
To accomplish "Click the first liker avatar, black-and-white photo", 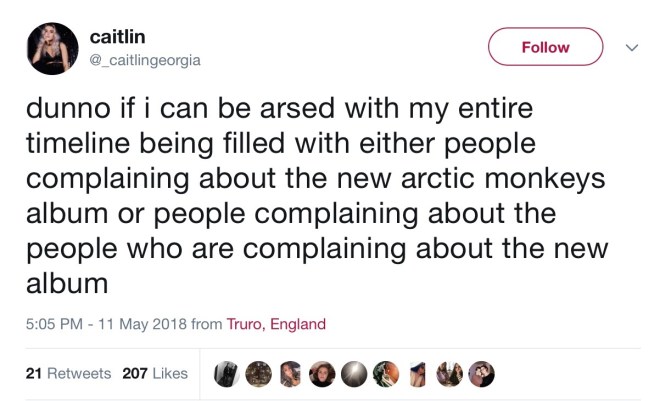I will [227, 373].
